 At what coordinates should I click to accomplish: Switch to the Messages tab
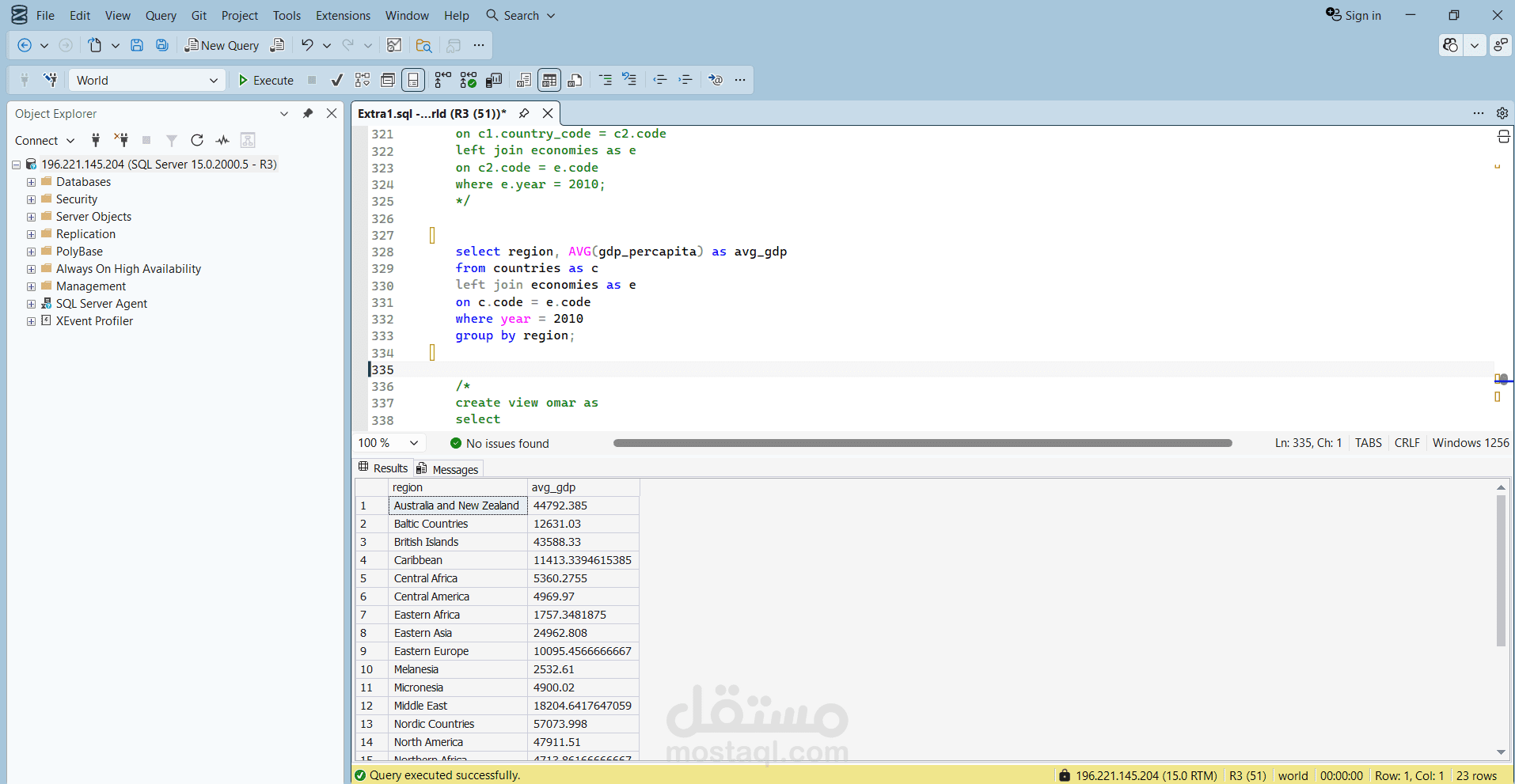coord(454,468)
